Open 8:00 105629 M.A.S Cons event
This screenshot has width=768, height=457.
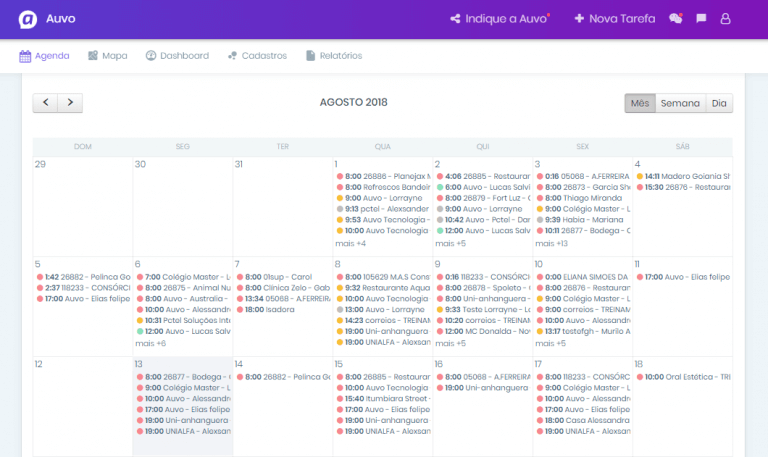pos(383,277)
